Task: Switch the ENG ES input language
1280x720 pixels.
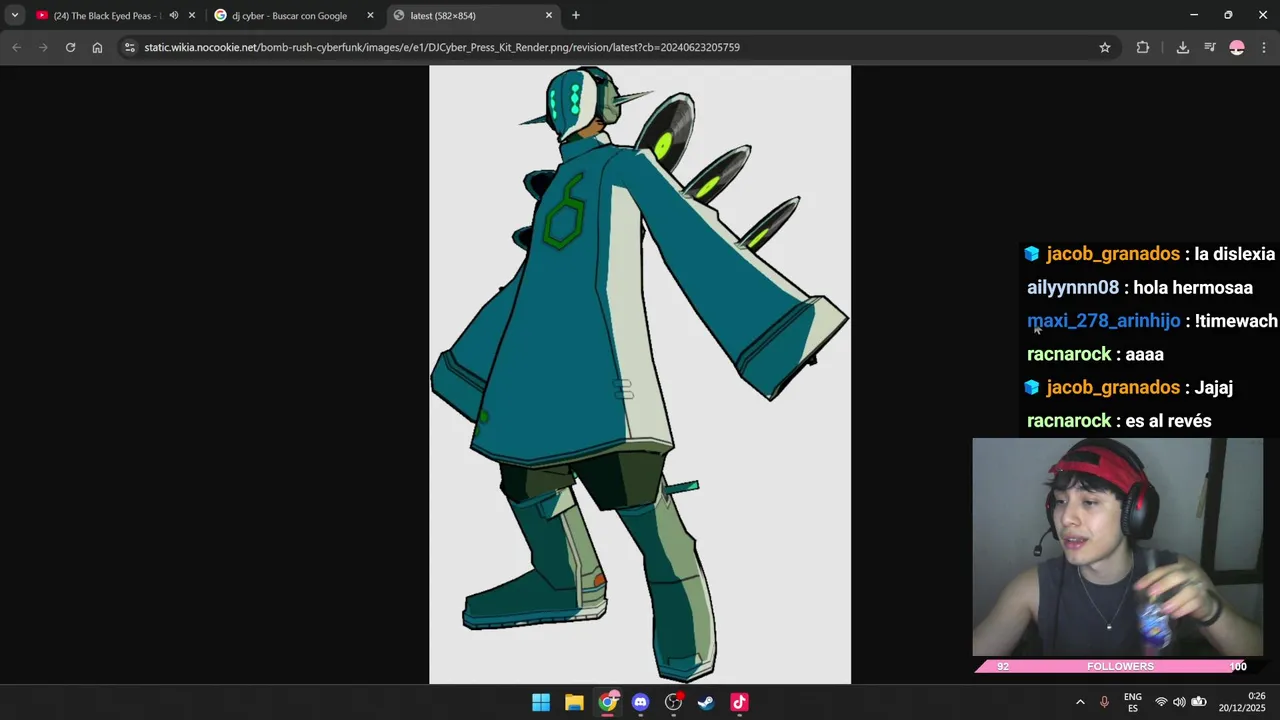Action: [1133, 702]
